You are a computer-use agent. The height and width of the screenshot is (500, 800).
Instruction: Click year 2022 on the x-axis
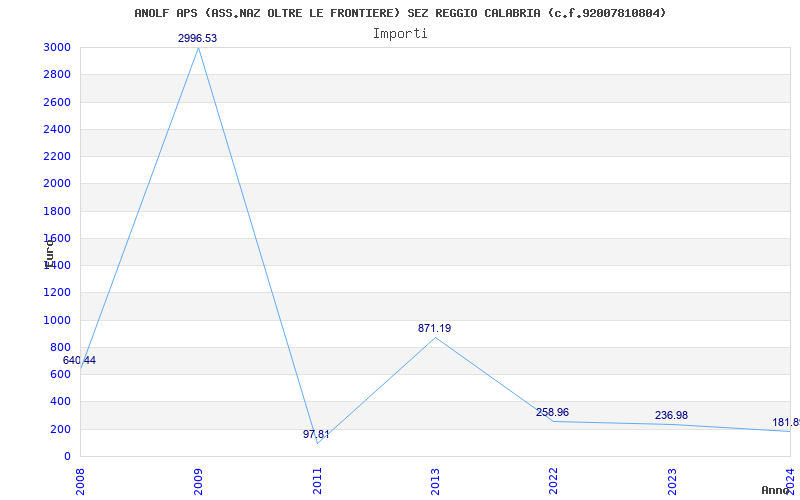(553, 480)
